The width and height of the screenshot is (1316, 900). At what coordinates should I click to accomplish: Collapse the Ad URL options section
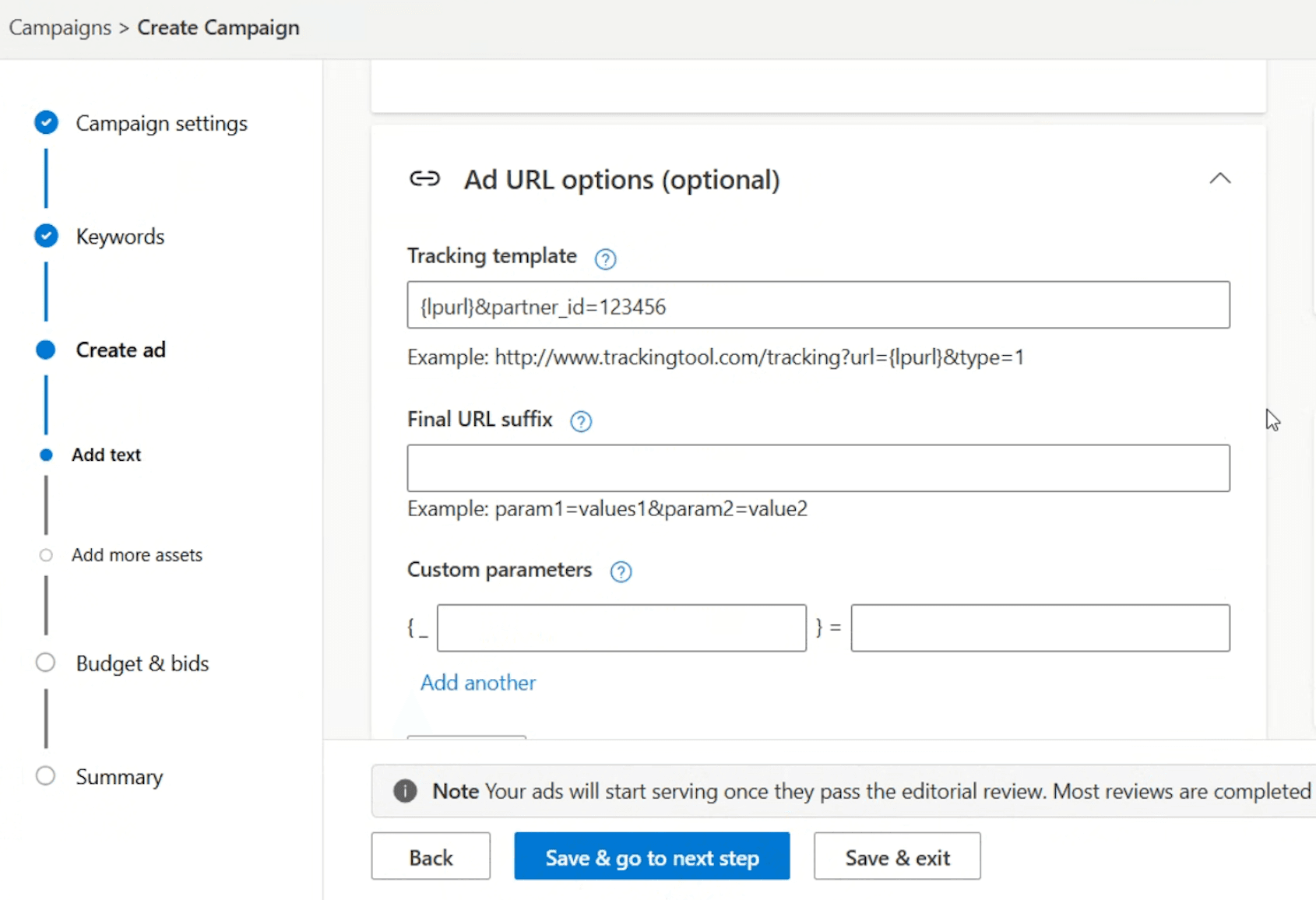coord(1221,178)
